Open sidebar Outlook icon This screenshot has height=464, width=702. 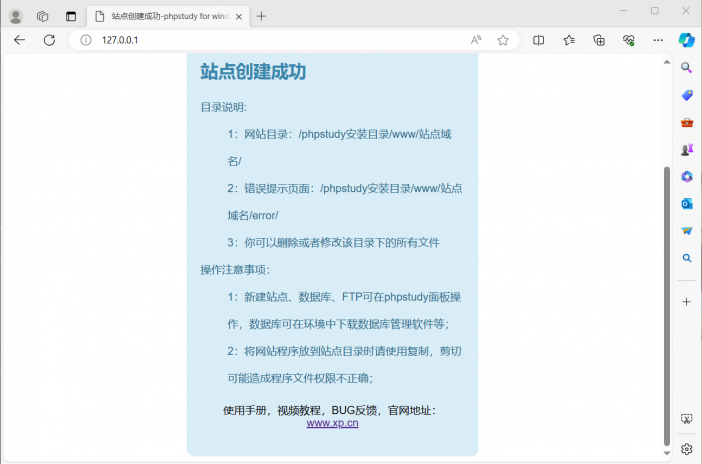point(687,204)
